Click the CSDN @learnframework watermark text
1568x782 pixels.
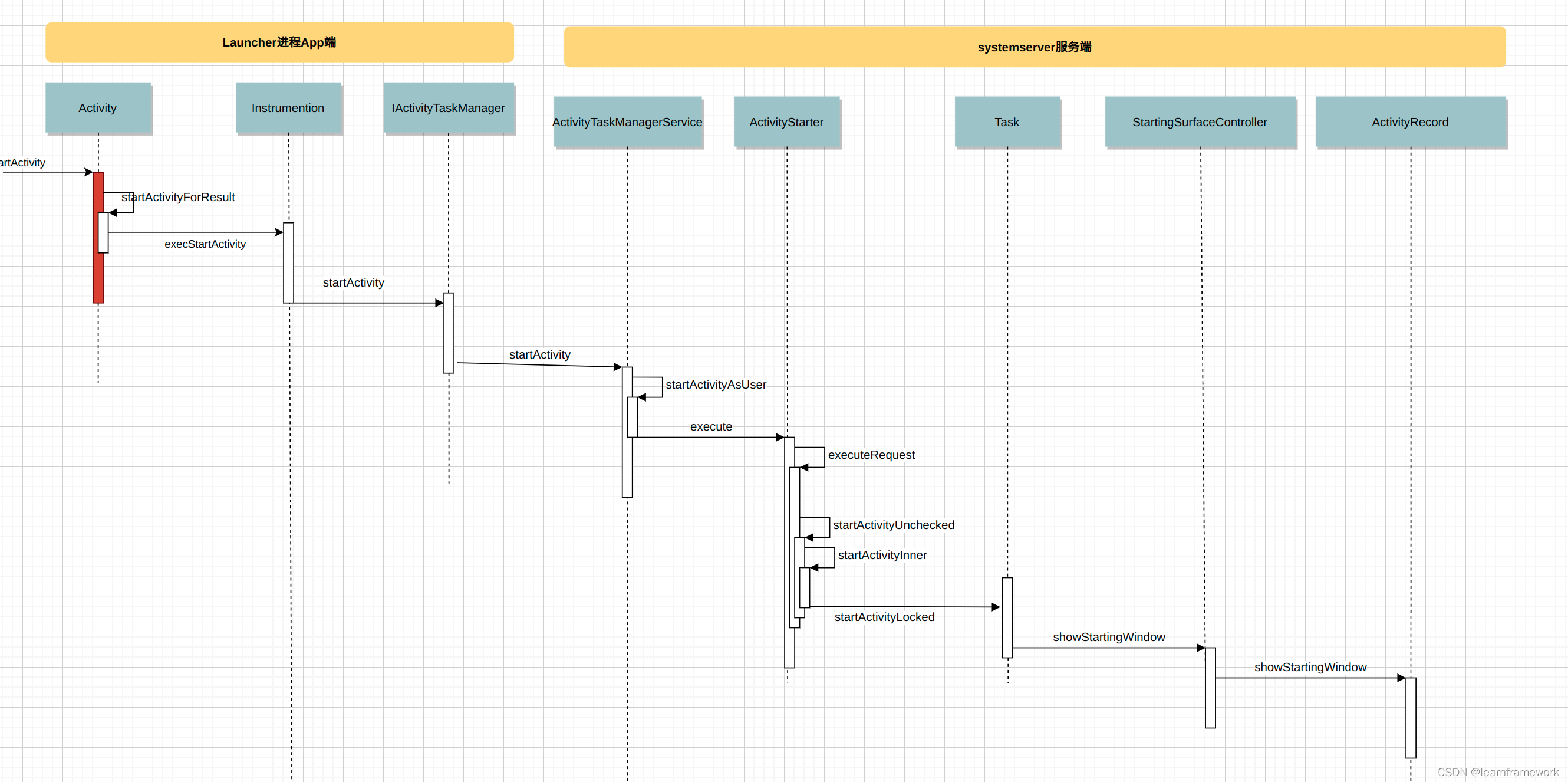pos(1498,771)
